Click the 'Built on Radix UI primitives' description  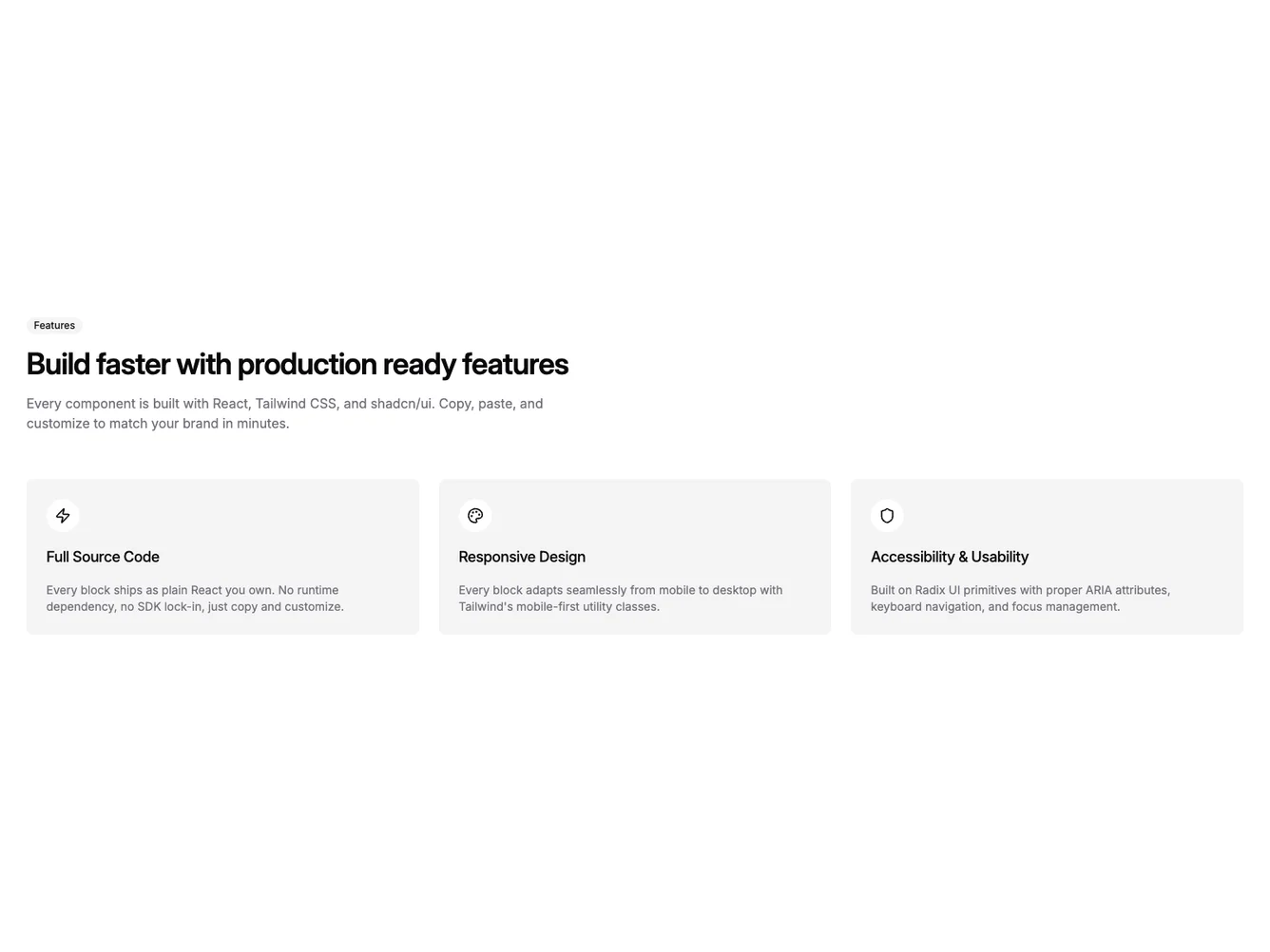1020,599
